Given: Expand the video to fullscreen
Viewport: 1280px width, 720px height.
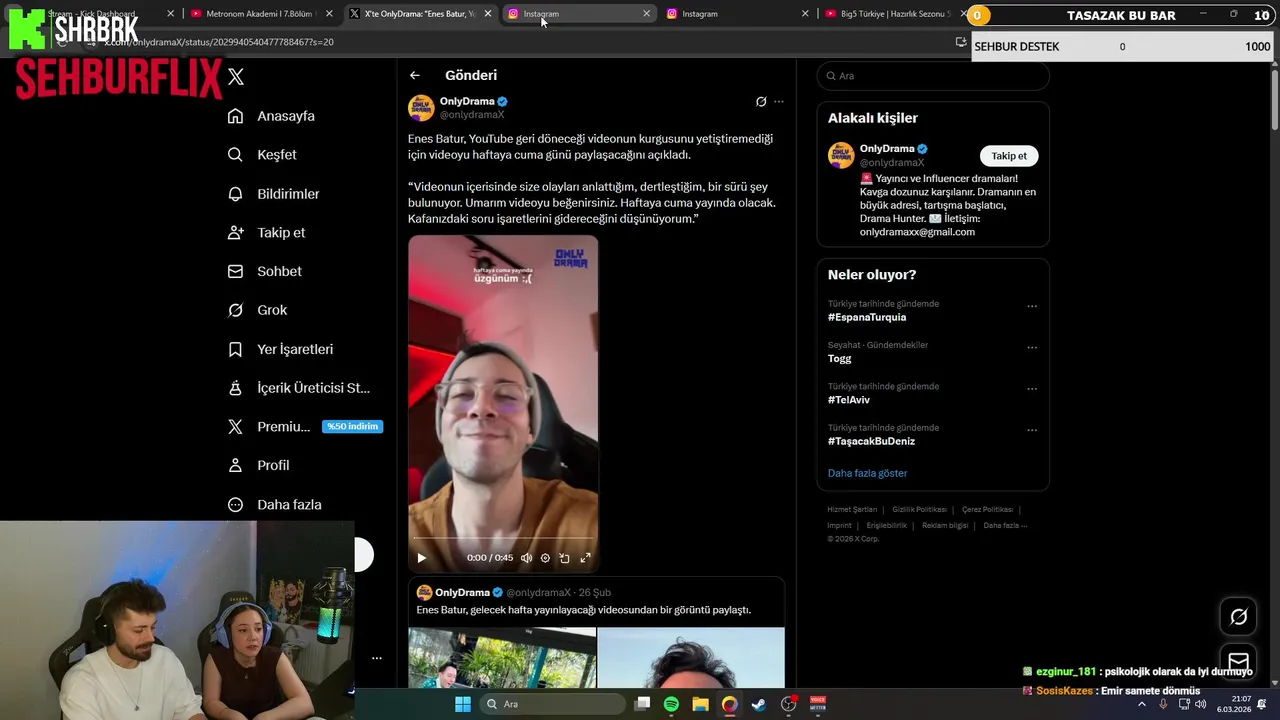Looking at the screenshot, I should [585, 558].
